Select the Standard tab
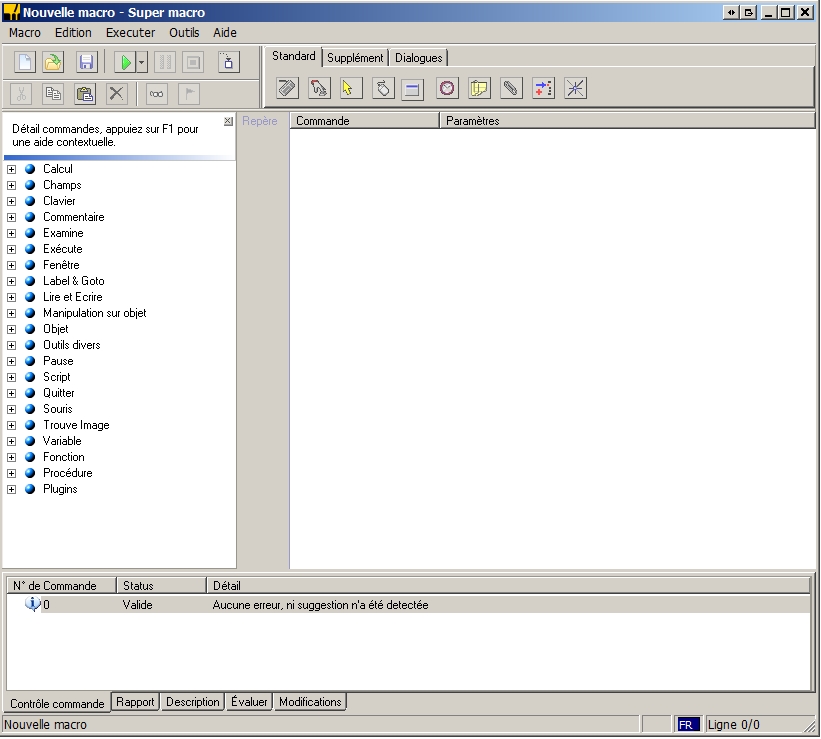The width and height of the screenshot is (821, 739). (x=294, y=56)
